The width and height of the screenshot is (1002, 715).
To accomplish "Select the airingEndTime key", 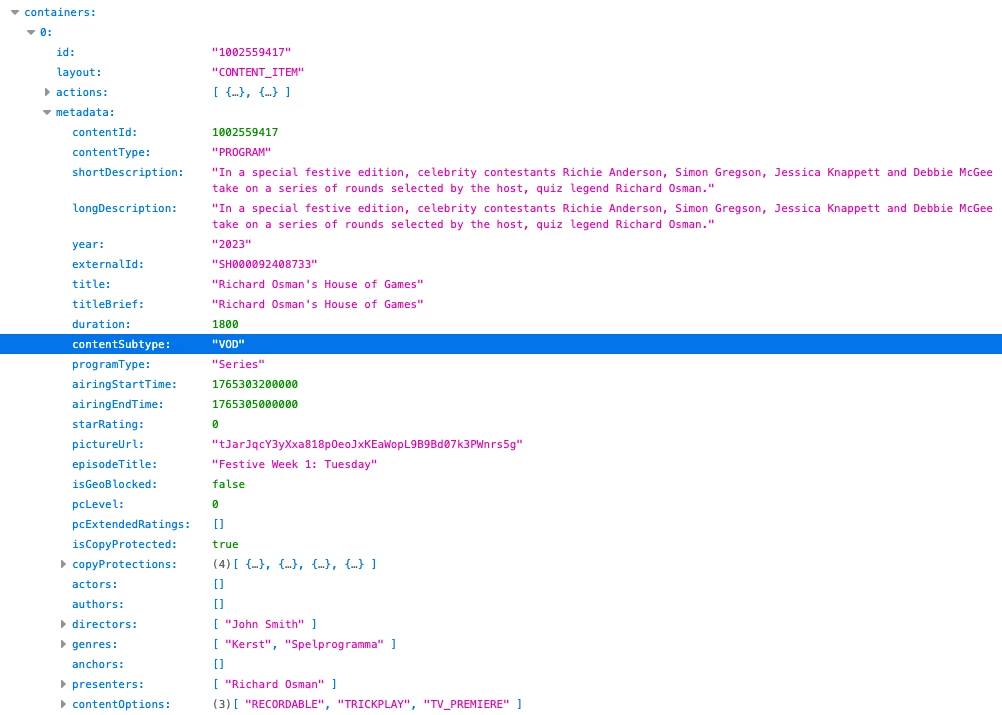I will [x=118, y=404].
